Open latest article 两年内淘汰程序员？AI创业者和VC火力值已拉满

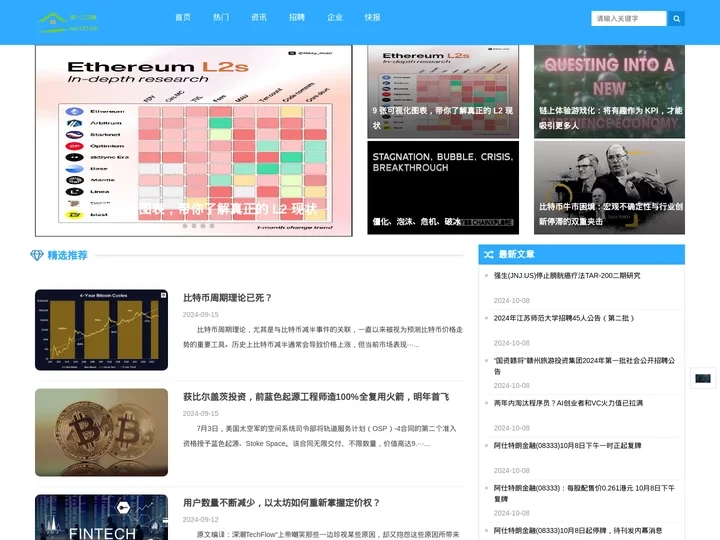(x=568, y=403)
